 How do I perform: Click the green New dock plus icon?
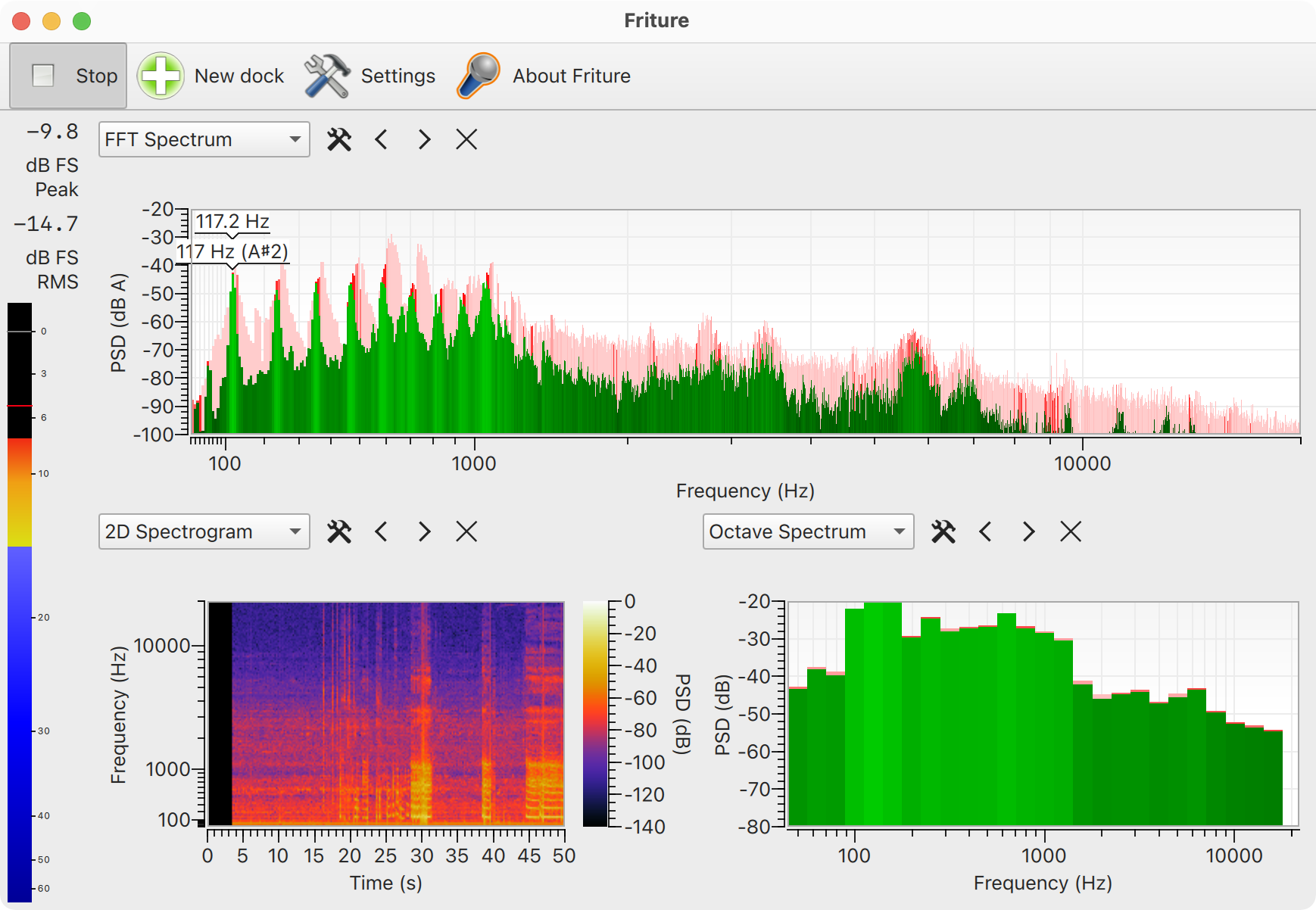coord(161,76)
